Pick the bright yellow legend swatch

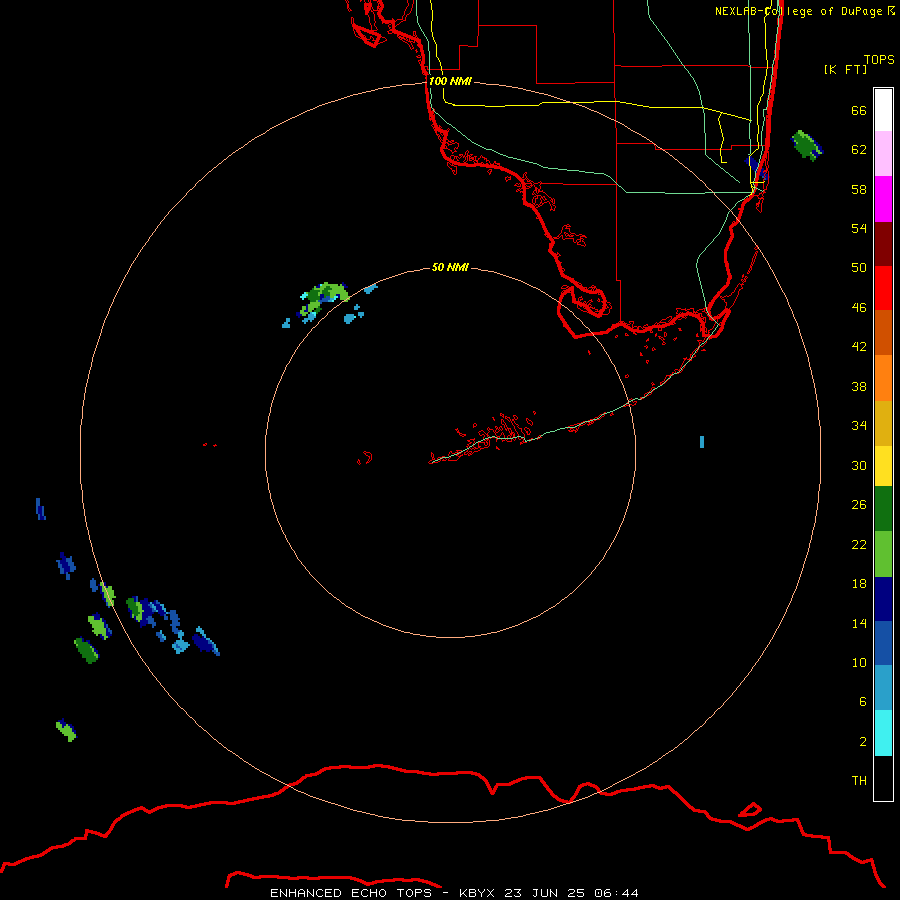pyautogui.click(x=883, y=466)
